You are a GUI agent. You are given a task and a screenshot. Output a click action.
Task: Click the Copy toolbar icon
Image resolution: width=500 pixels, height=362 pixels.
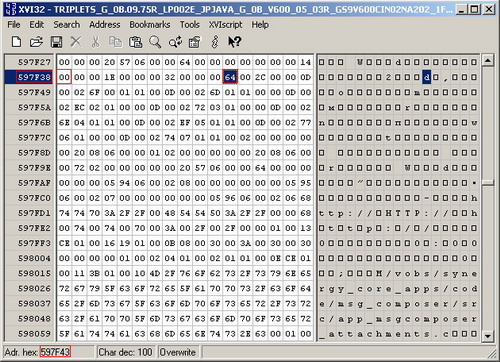pos(115,42)
